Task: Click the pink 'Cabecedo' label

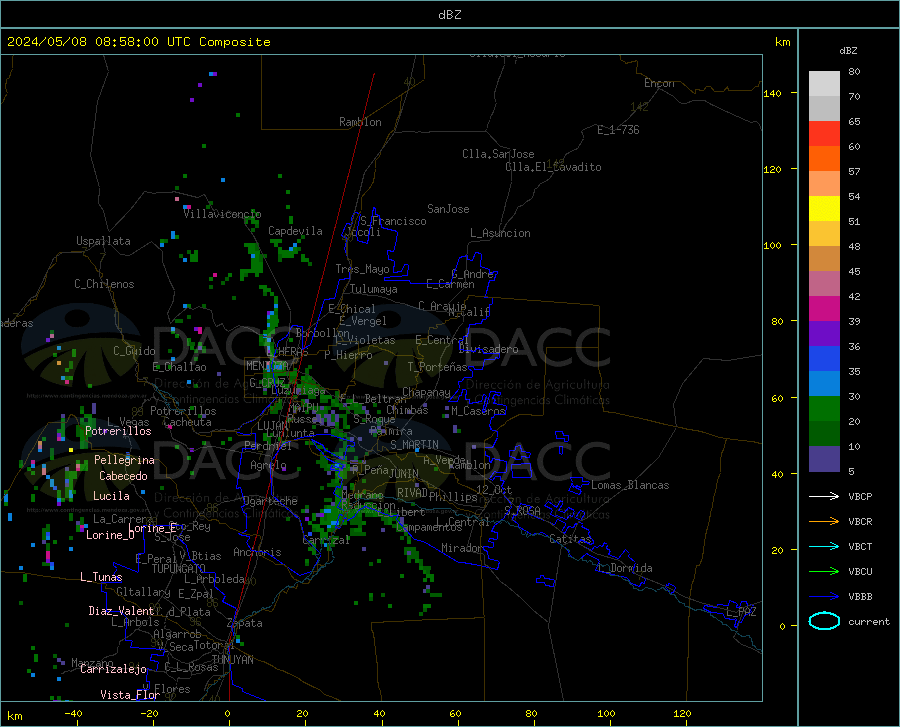Action: coord(123,476)
